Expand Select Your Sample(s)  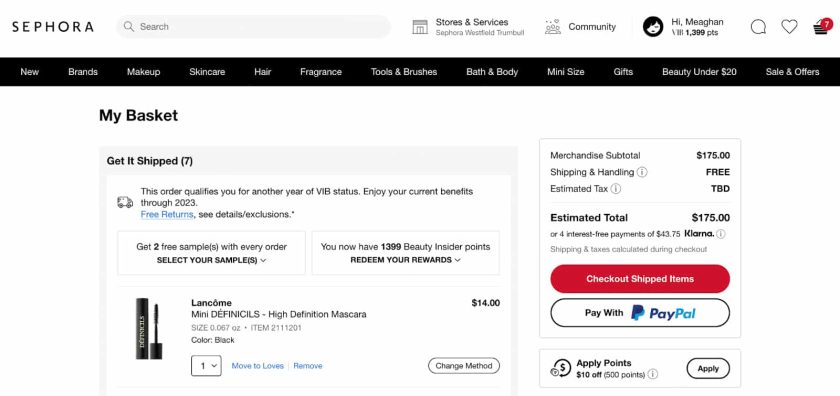click(212, 260)
